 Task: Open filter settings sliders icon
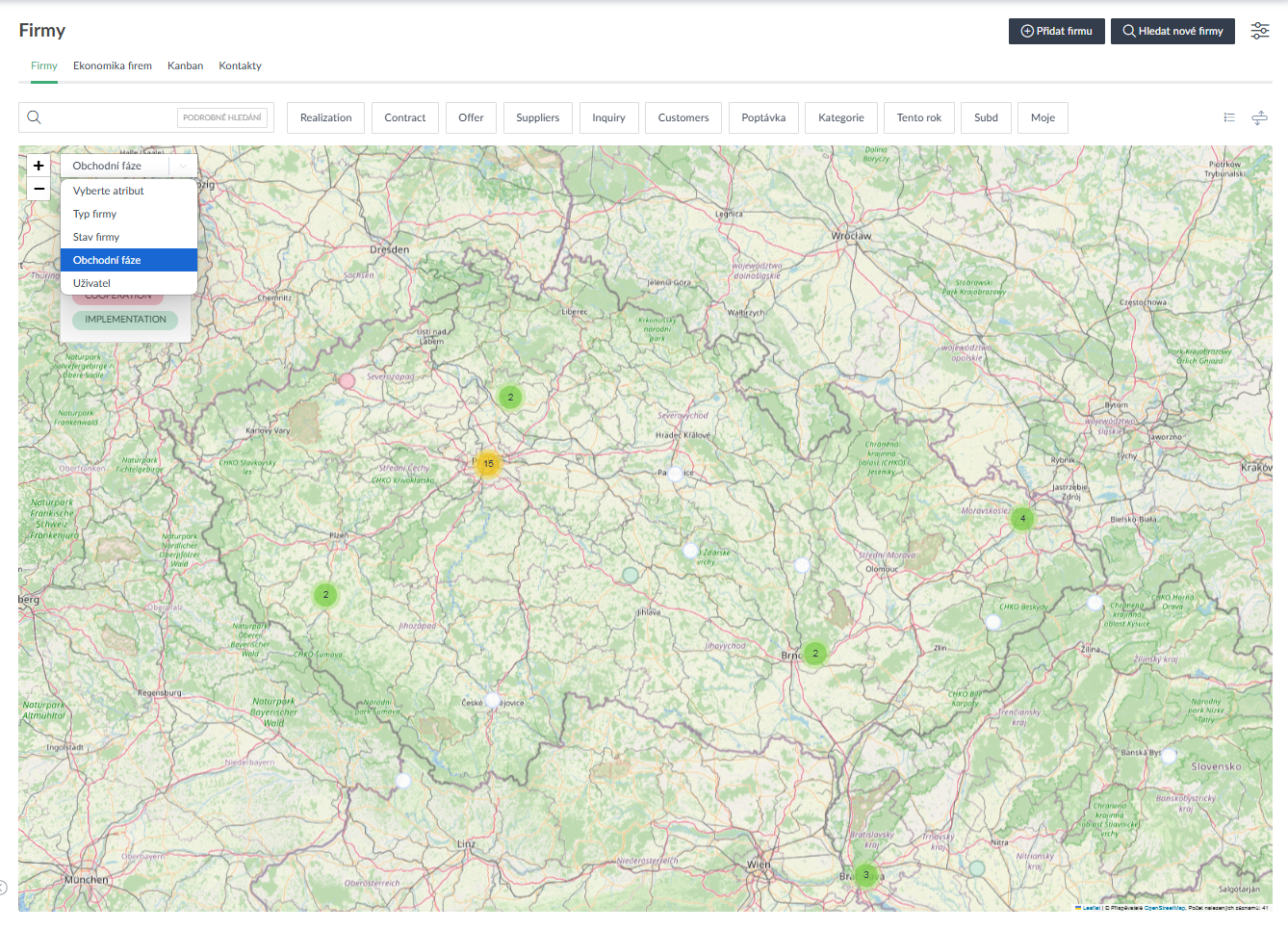1259,31
